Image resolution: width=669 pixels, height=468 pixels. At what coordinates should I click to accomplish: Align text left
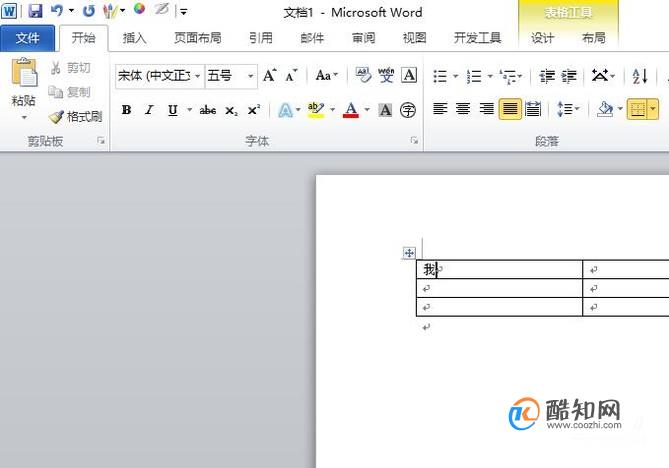(440, 109)
